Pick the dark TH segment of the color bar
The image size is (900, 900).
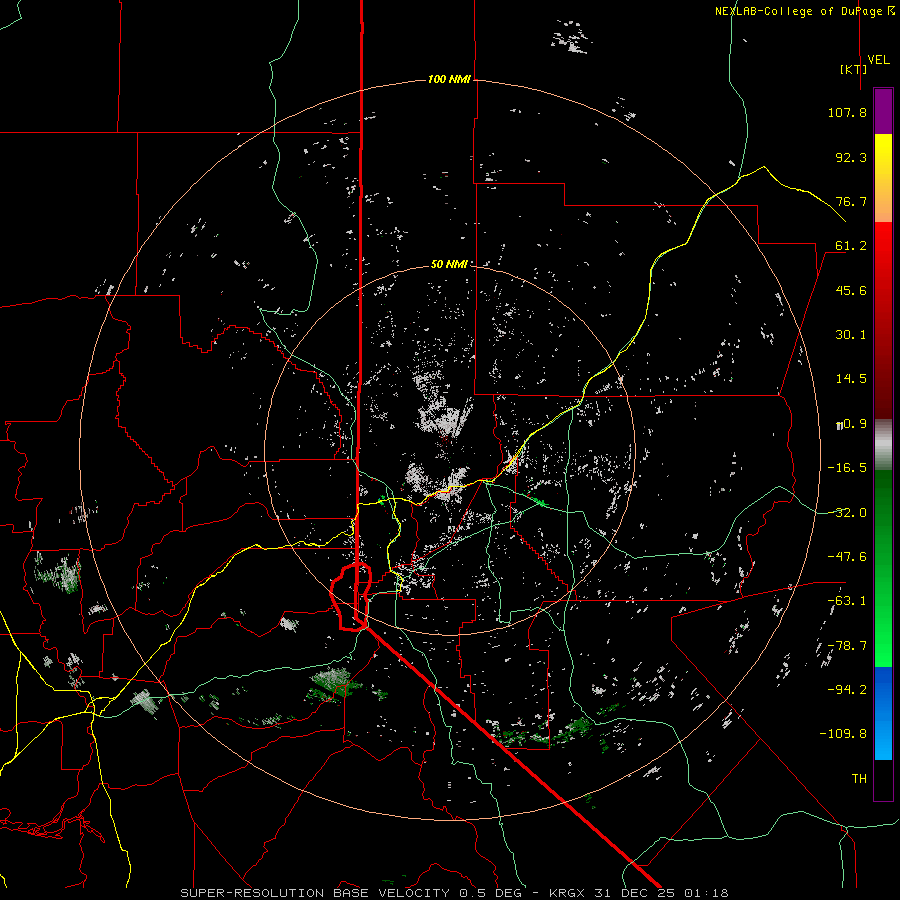[883, 779]
